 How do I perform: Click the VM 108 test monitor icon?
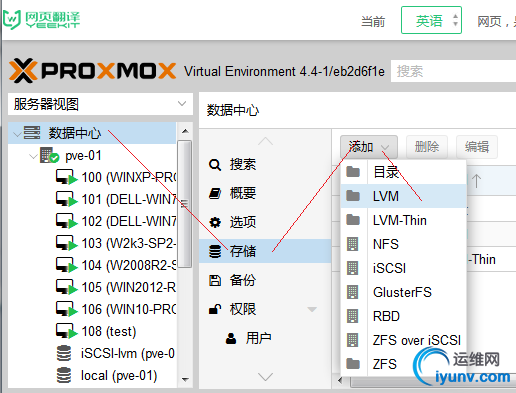click(x=66, y=331)
